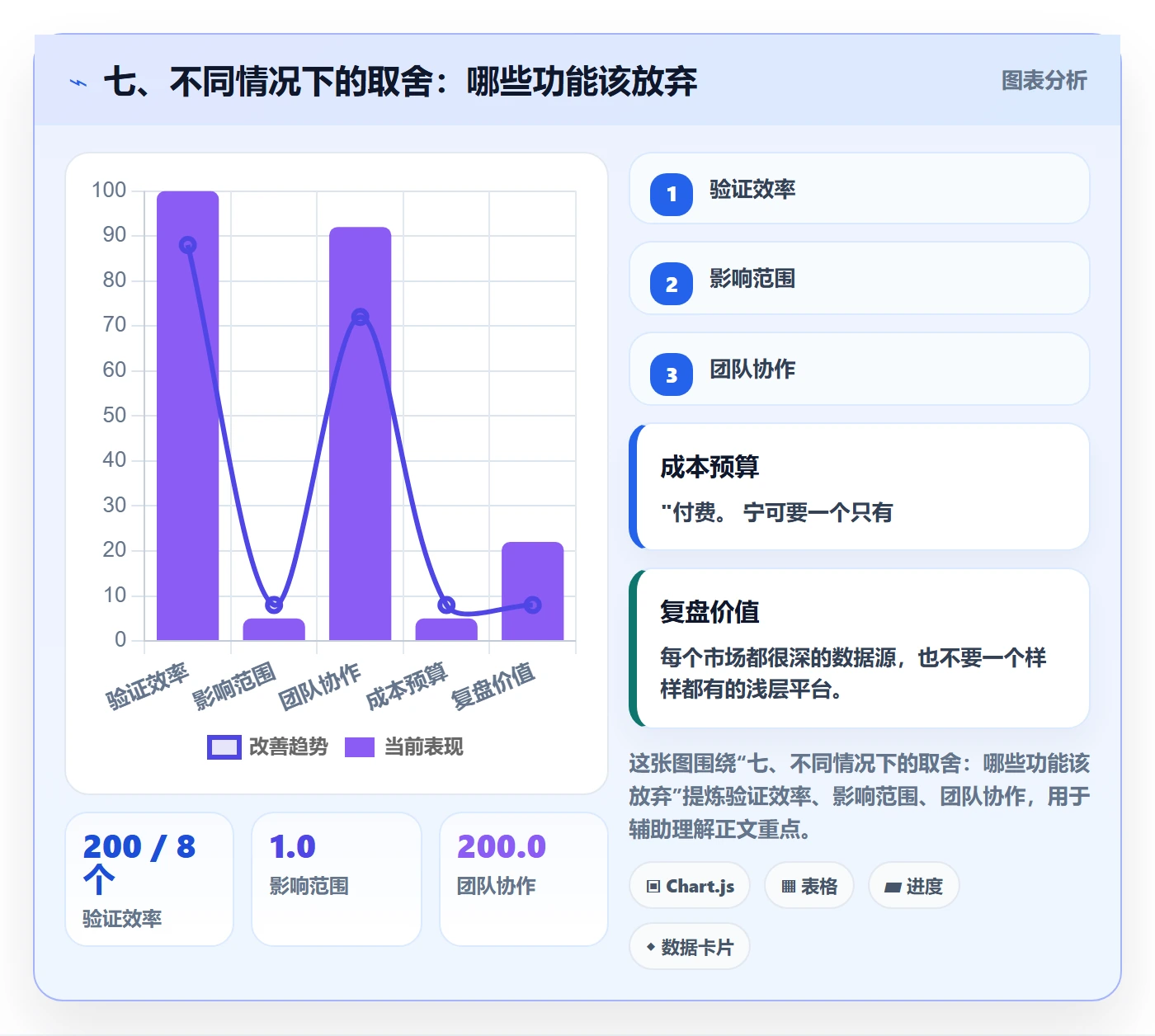Select the number 3 badge for 团队协作
Screen dimensions: 1155x1036
click(672, 374)
